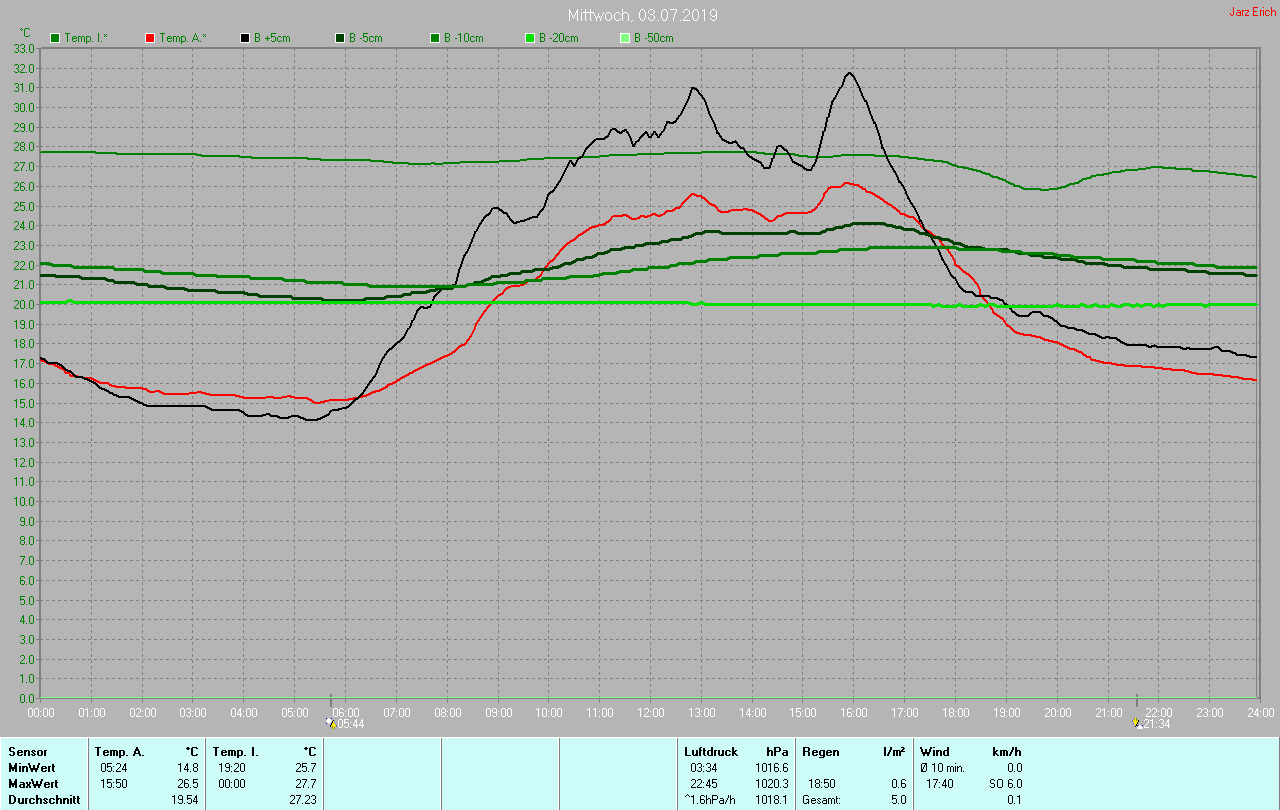Click the 21:34 sunset time label
Image resolution: width=1280 pixels, height=810 pixels.
(1158, 723)
